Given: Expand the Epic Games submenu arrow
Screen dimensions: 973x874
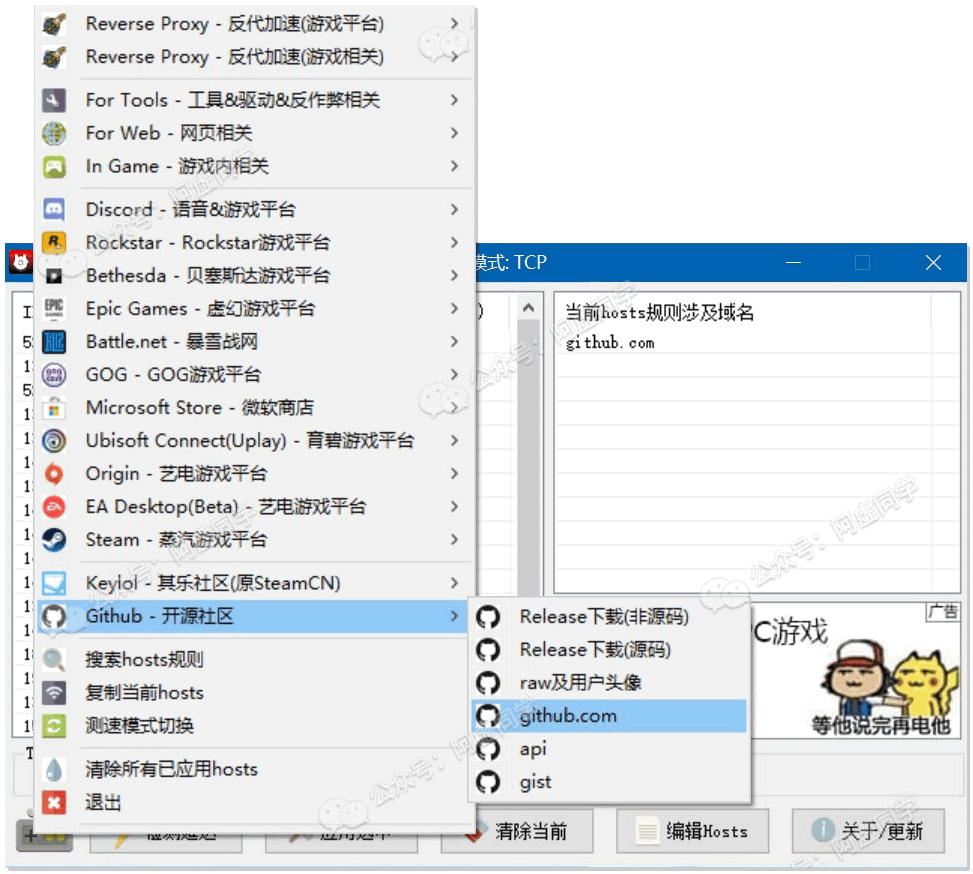Looking at the screenshot, I should coord(454,309).
